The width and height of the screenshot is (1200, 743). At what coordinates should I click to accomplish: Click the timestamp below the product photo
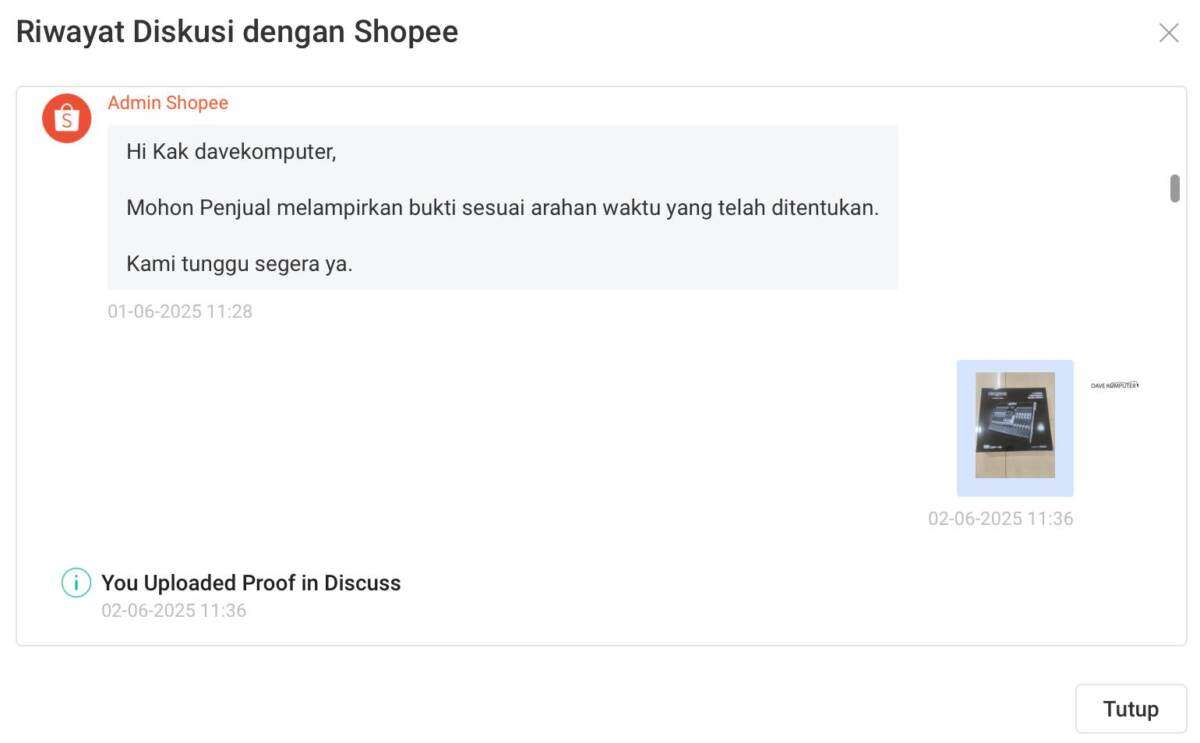click(1001, 518)
